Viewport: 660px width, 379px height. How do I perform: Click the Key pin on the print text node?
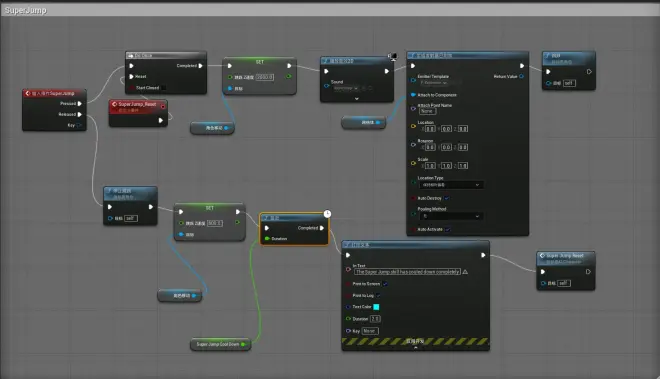(348, 331)
